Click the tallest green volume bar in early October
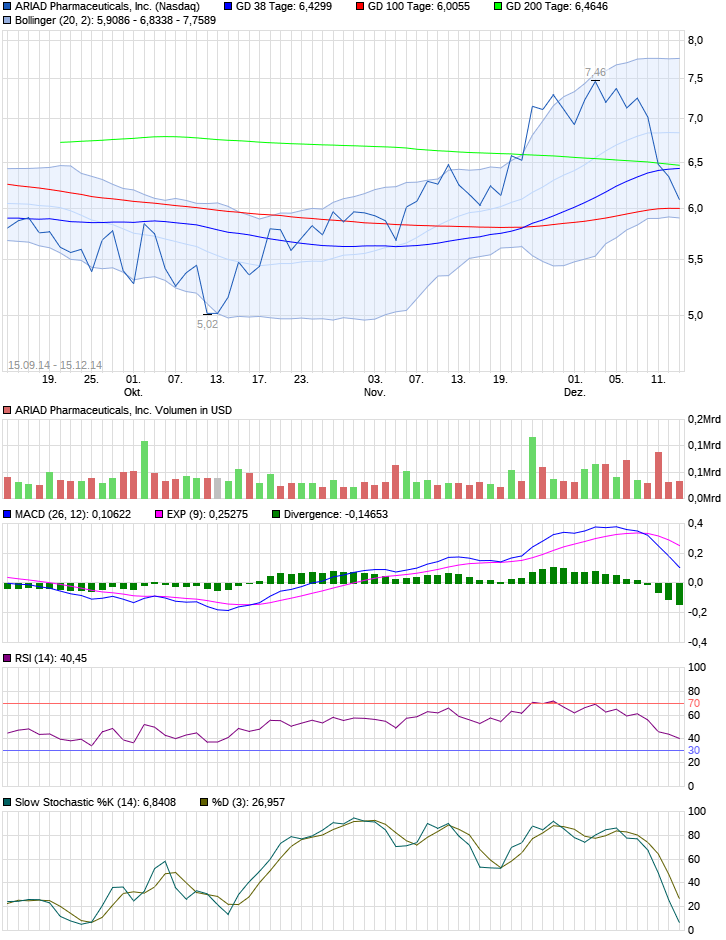The height and width of the screenshot is (940, 726). (x=144, y=470)
